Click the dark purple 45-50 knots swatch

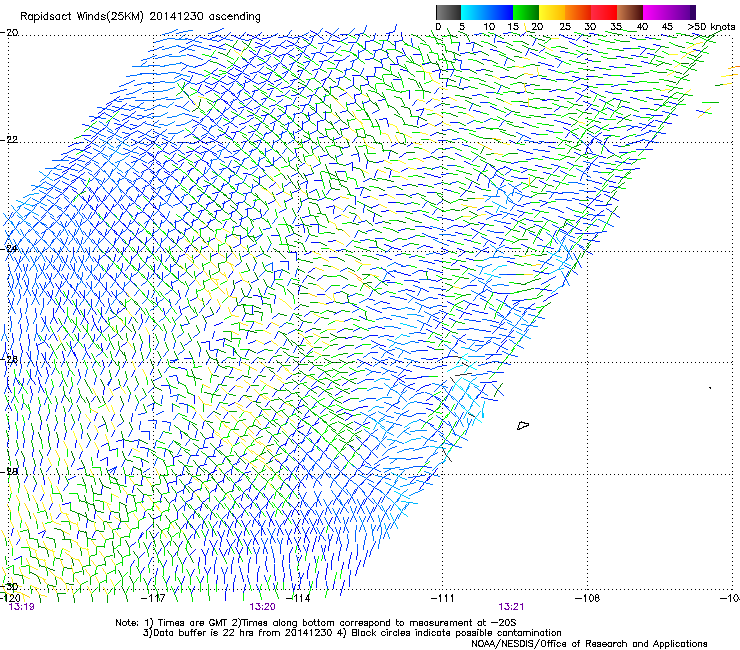coord(682,12)
